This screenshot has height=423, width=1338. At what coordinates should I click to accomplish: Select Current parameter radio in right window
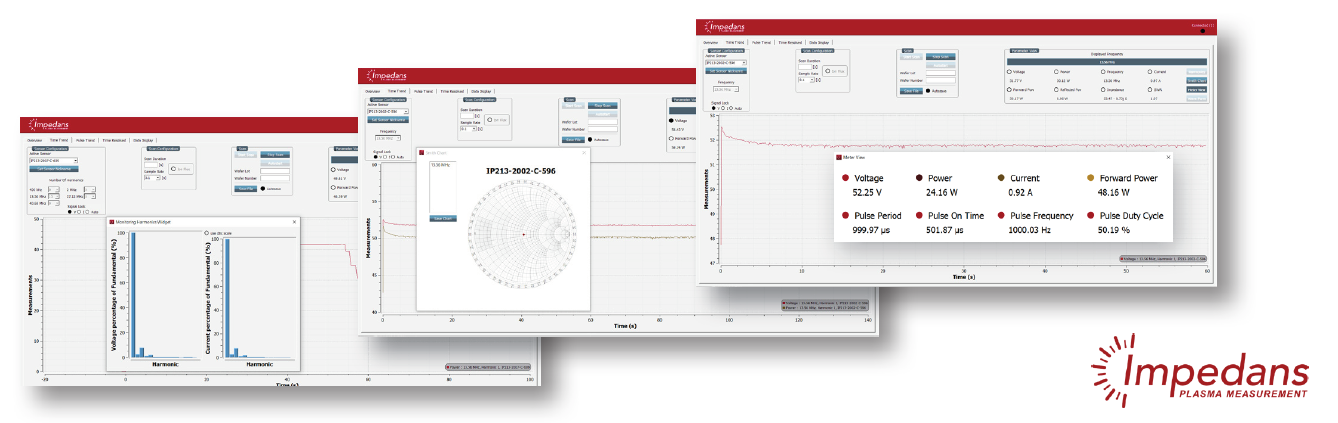coord(1150,71)
